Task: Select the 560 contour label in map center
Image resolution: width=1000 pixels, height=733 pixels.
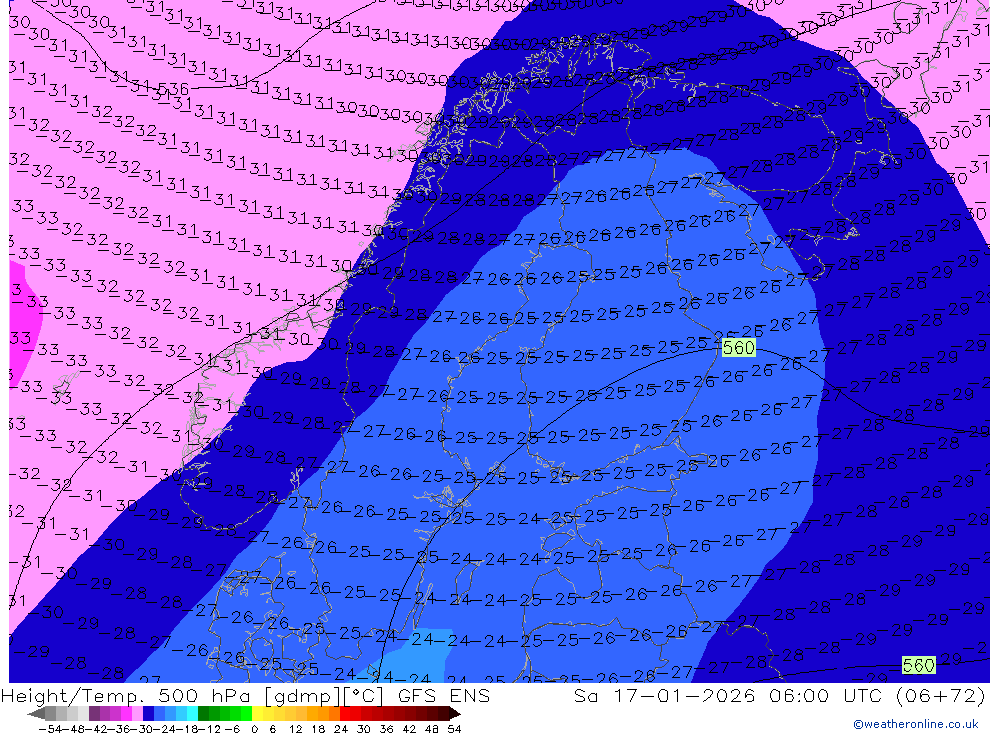Action: coord(739,348)
